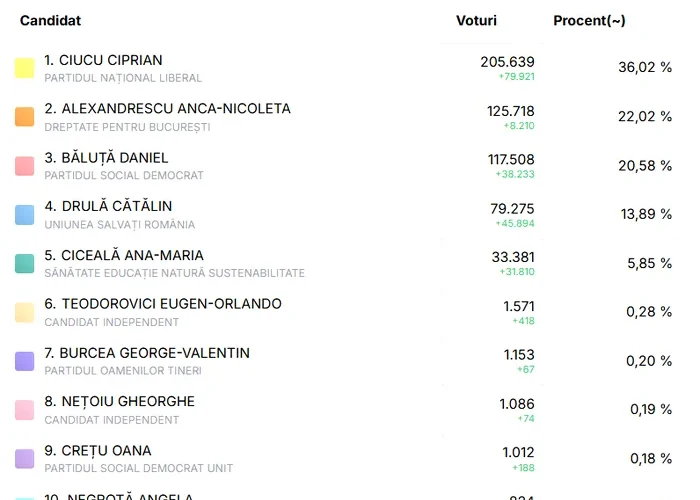Select the Partidul Oamenilor Tineri party label
This screenshot has width=700, height=500.
[x=123, y=371]
